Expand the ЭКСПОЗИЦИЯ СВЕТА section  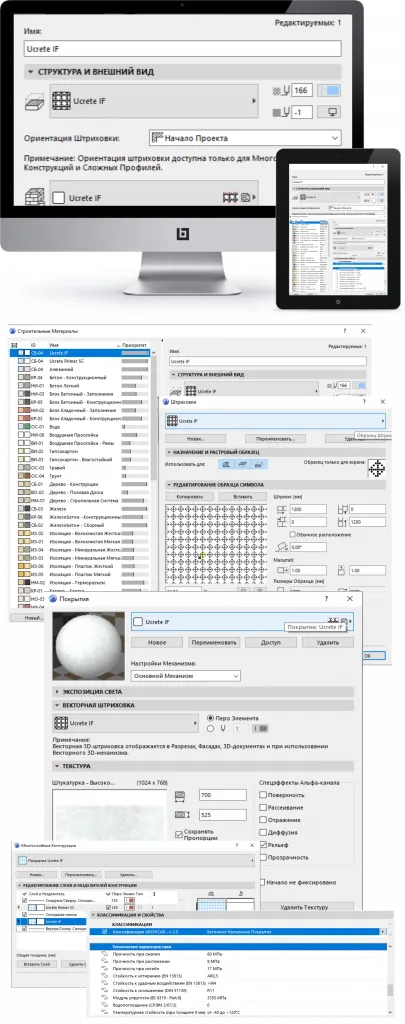click(57, 691)
